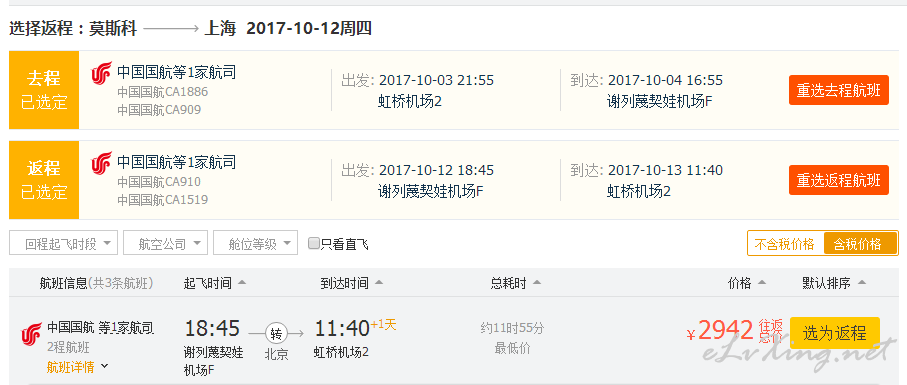Sort by arrival time arrow (到达时间)
The image size is (907, 385).
point(379,283)
